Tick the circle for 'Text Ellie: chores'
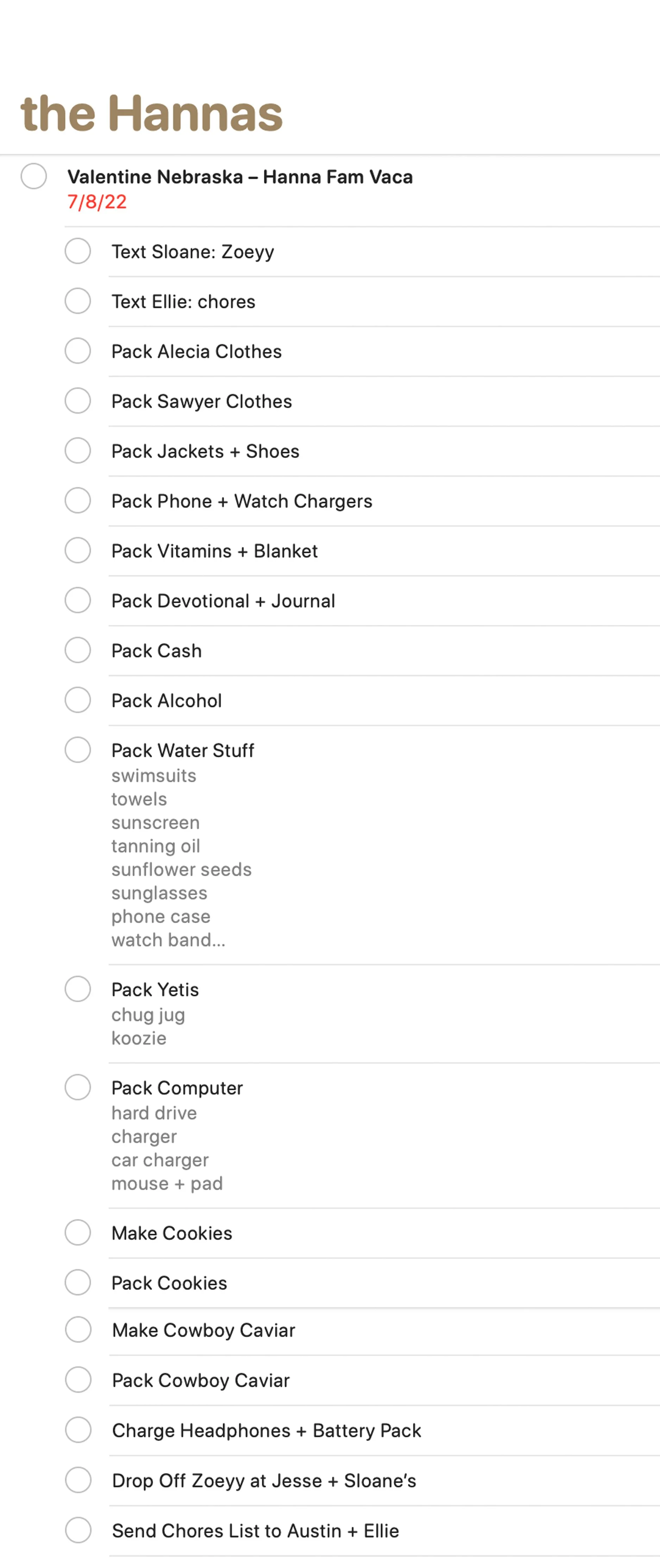 (x=77, y=301)
